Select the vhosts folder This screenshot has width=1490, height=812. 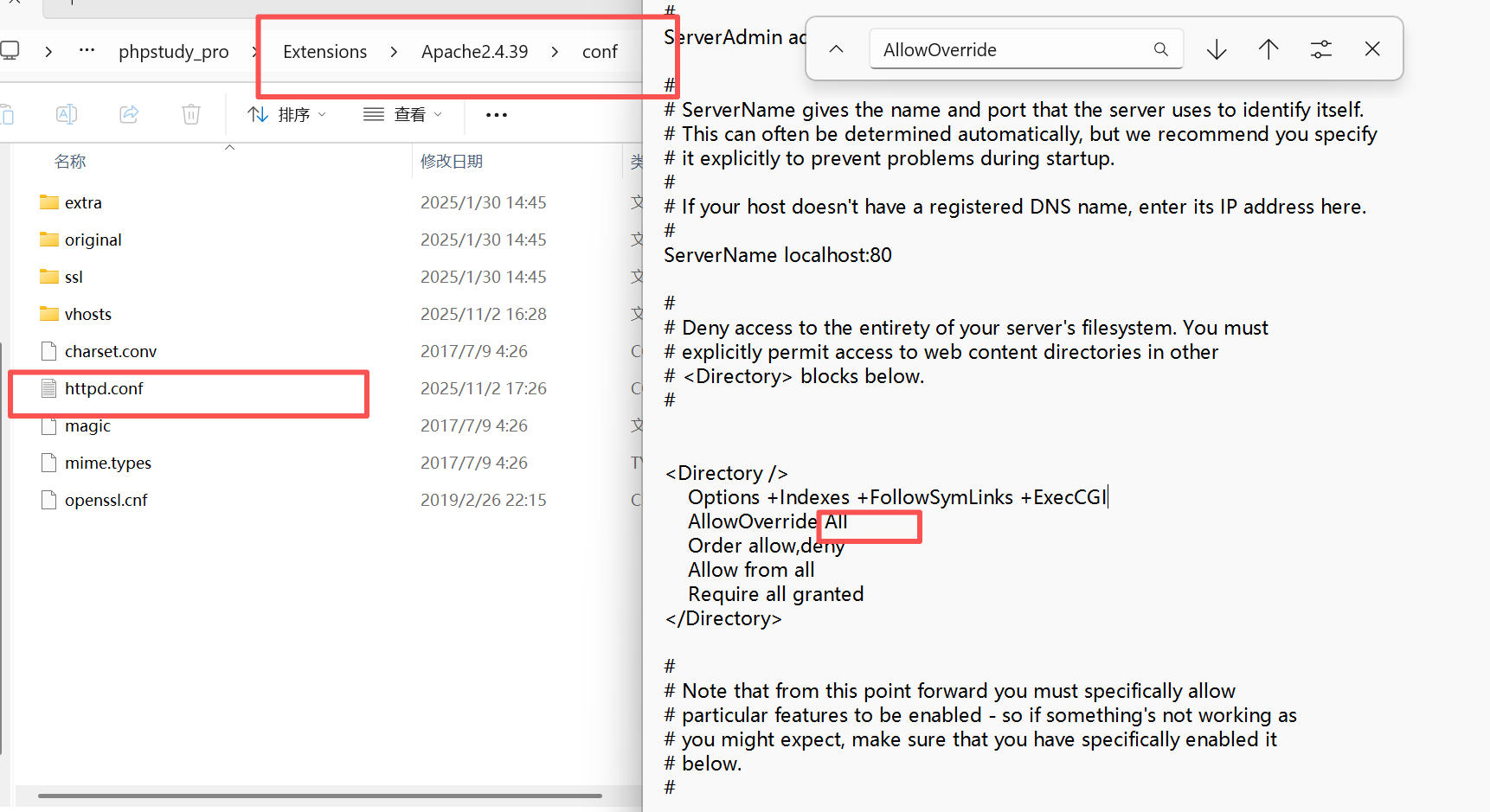[x=87, y=314]
